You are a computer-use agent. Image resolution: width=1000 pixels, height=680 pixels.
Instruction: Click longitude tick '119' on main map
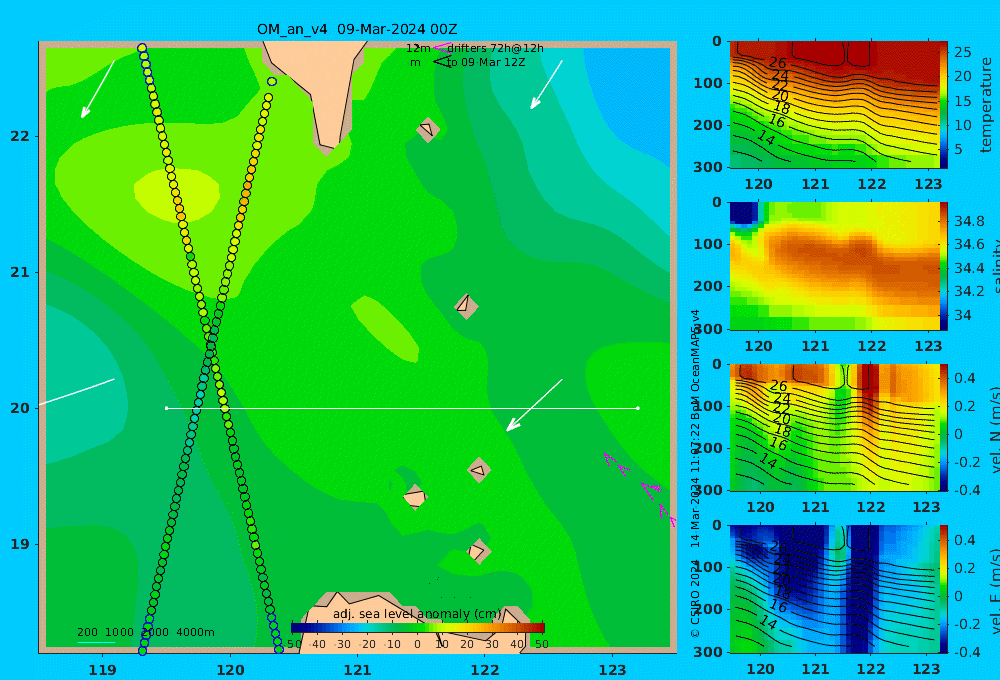pos(103,670)
